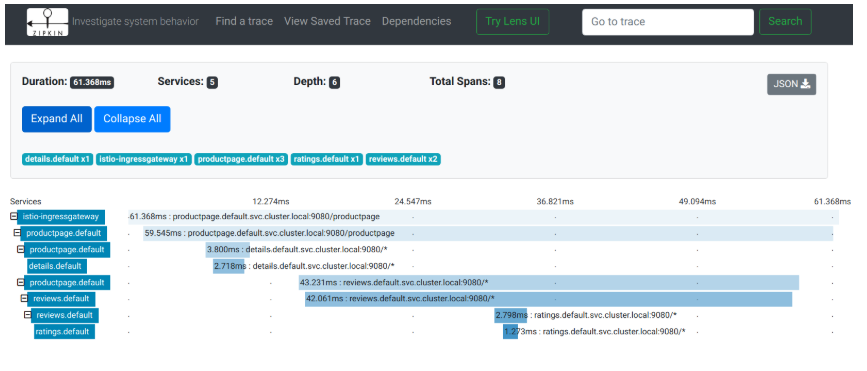The image size is (867, 371).
Task: Open the 2.798ms ratings span bar
Action: (x=511, y=315)
